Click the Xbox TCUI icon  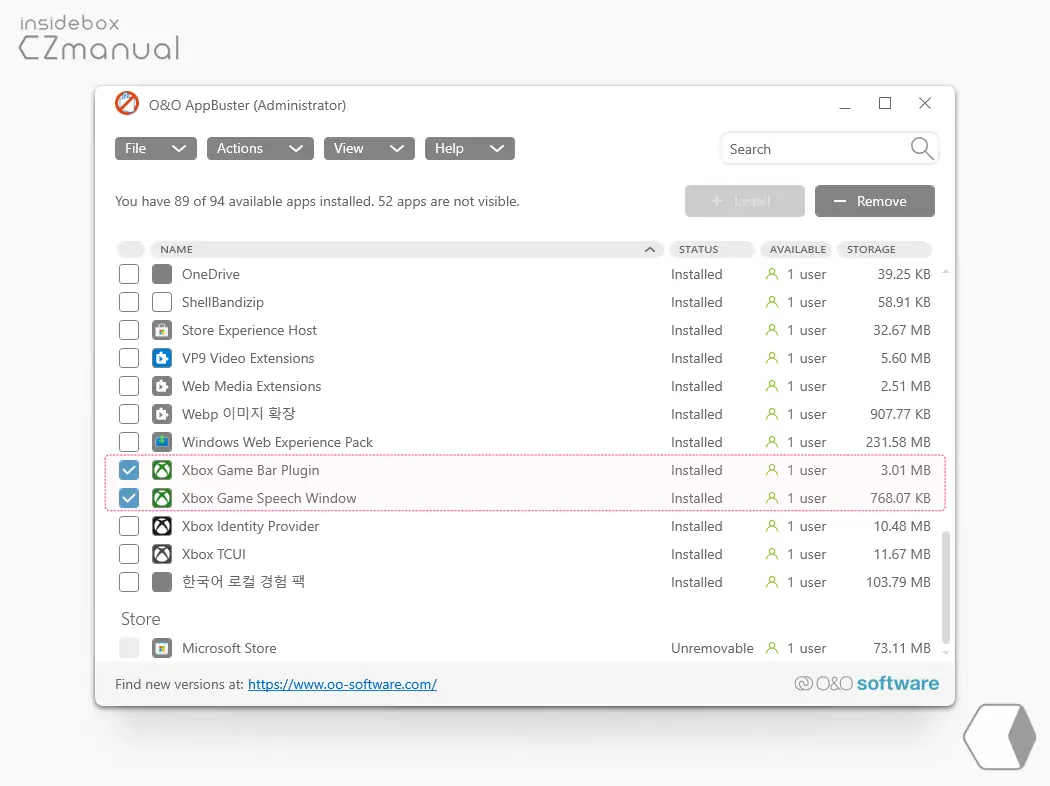(x=161, y=554)
